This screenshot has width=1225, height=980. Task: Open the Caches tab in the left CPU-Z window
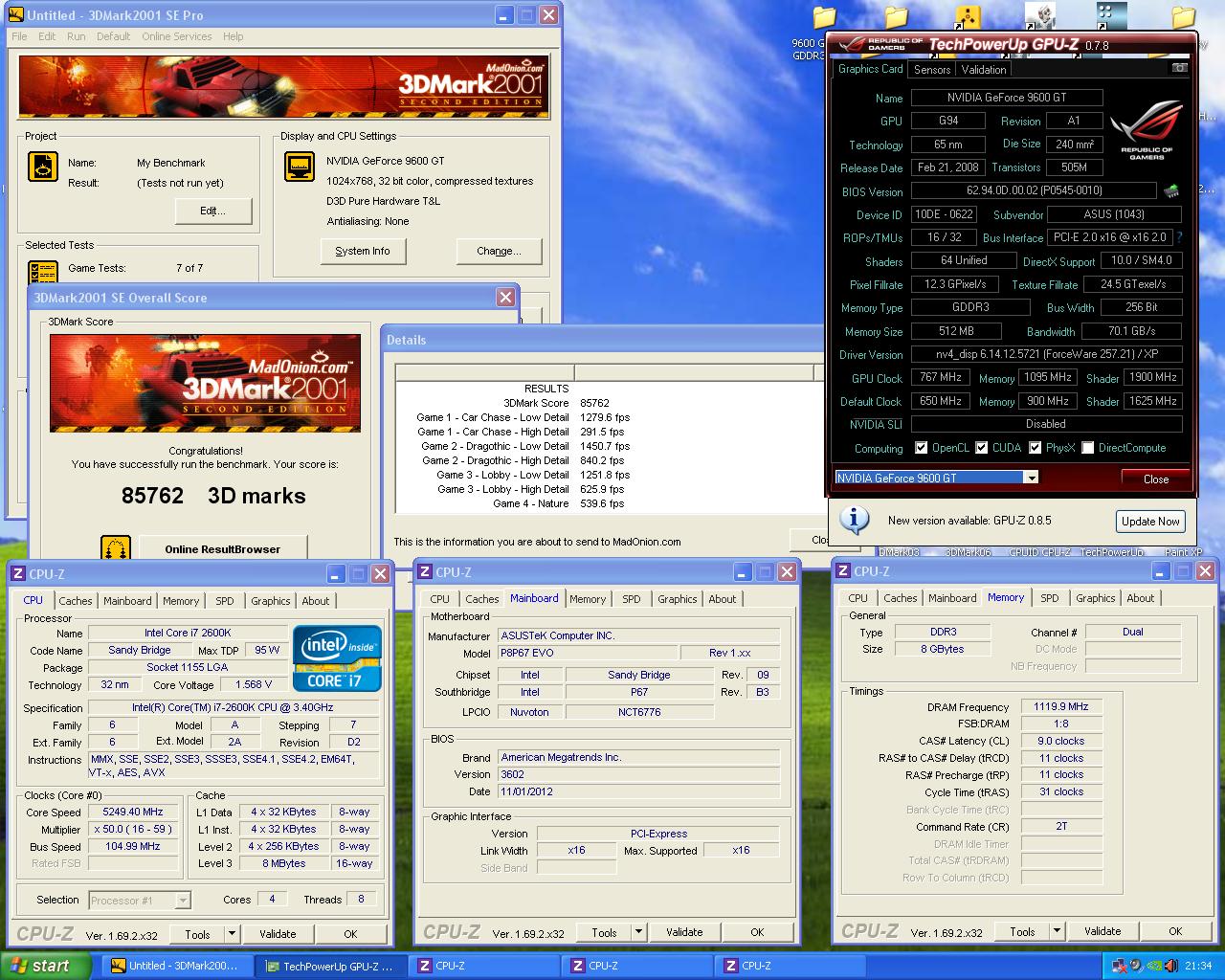(x=76, y=601)
